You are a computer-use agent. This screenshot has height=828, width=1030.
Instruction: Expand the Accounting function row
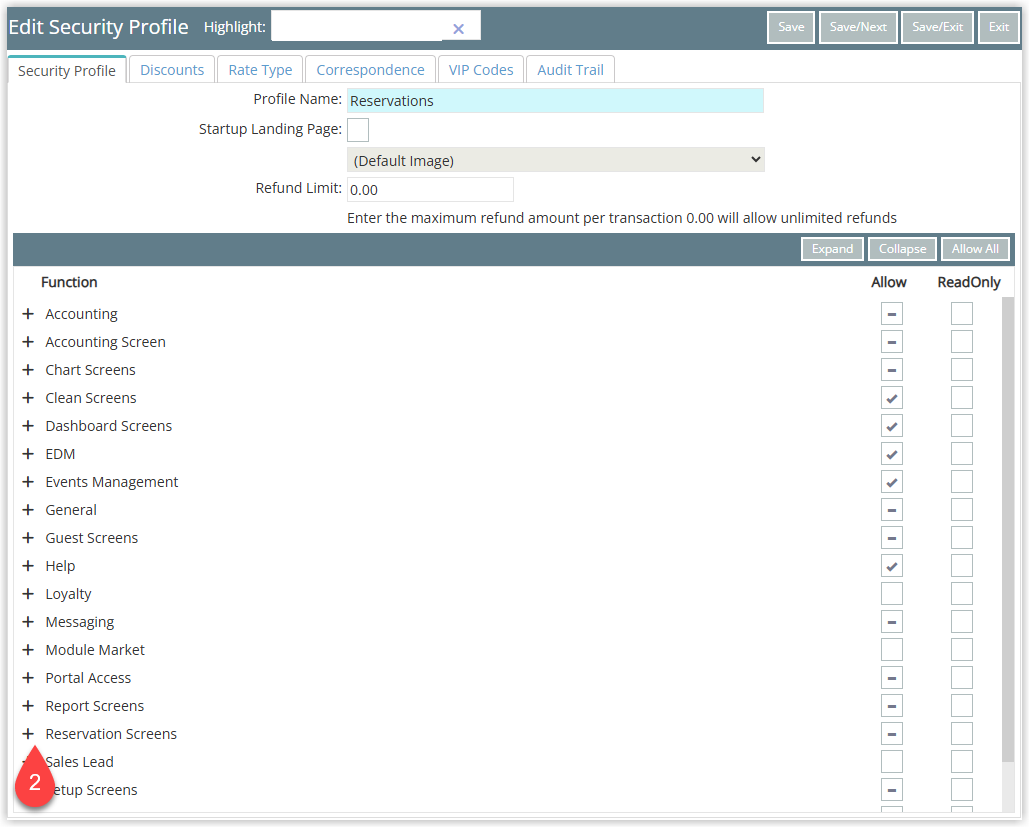pyautogui.click(x=28, y=314)
